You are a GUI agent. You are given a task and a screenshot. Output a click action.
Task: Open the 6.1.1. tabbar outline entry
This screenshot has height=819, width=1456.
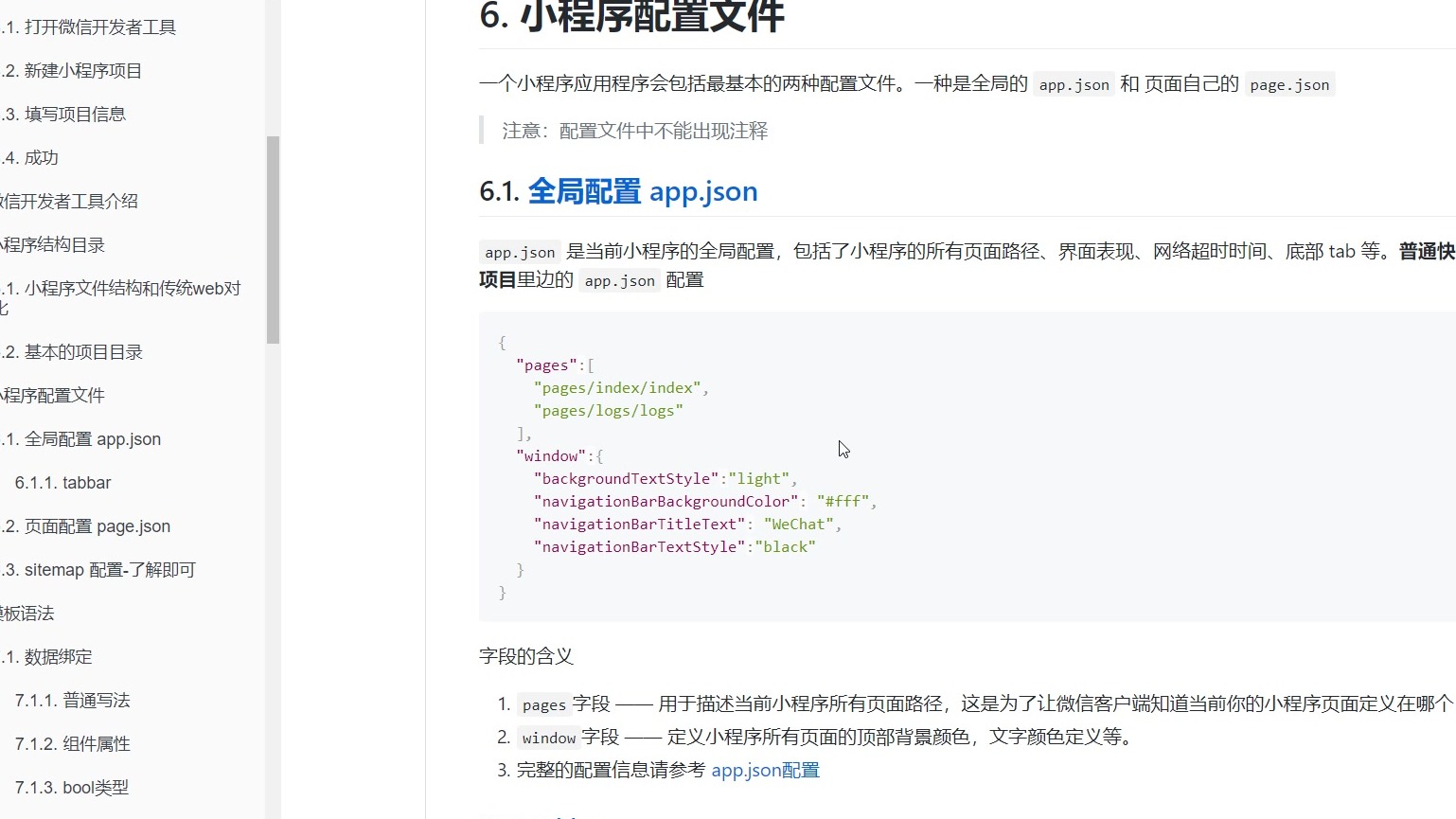click(x=62, y=483)
